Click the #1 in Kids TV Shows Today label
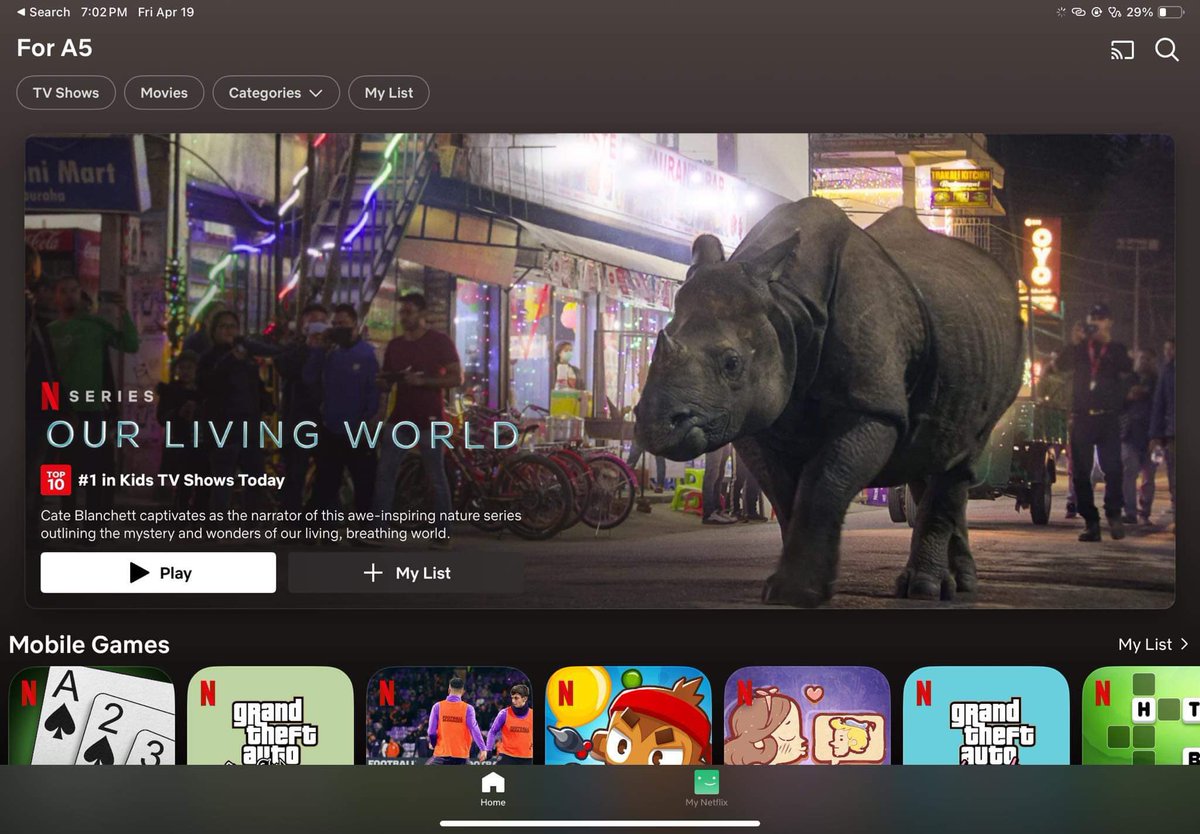This screenshot has height=834, width=1200. click(181, 480)
